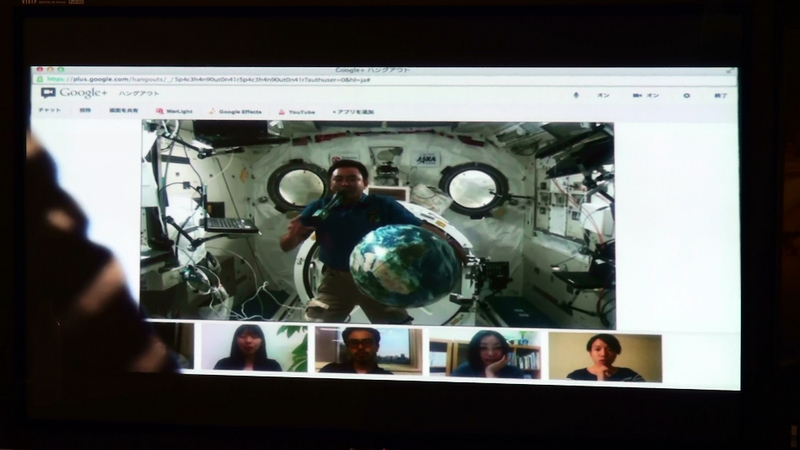
Task: Open the YouTube app tab
Action: [x=296, y=112]
